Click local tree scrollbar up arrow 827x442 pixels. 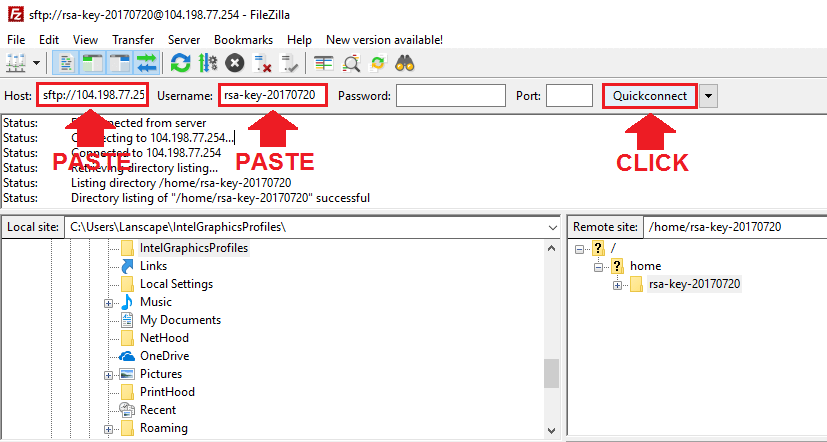(x=552, y=248)
